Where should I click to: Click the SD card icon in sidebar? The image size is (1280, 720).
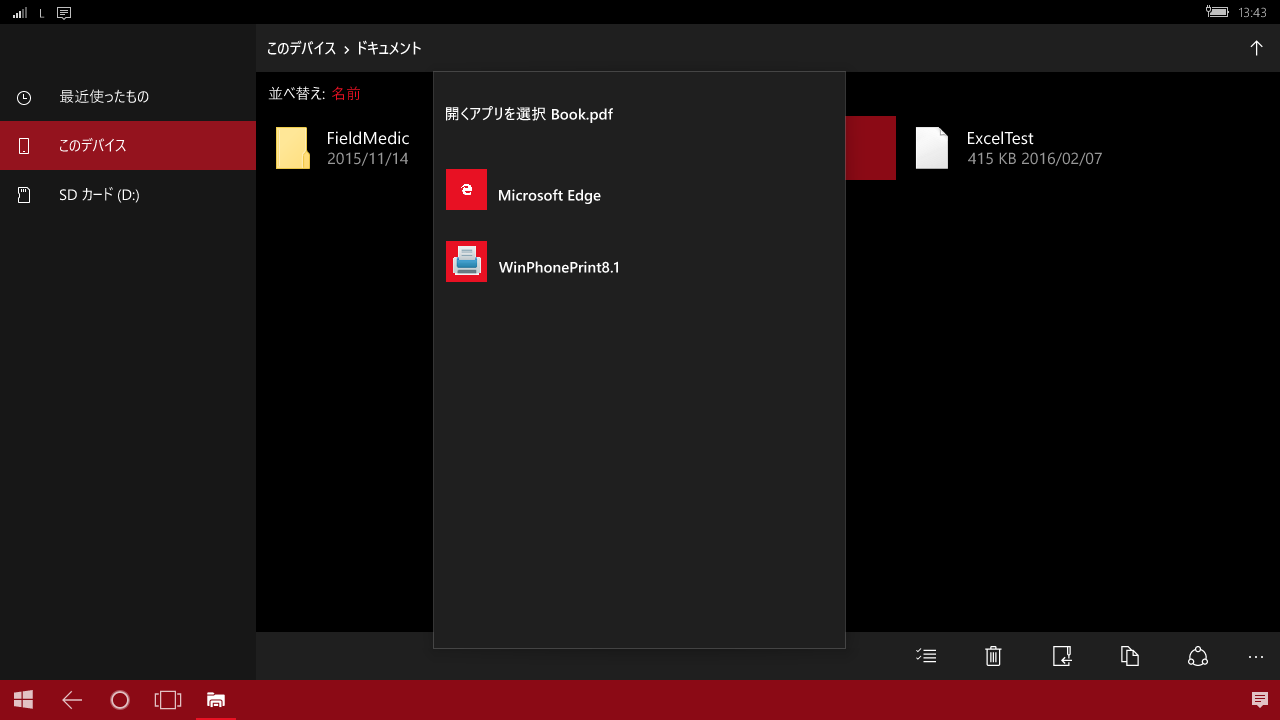24,195
